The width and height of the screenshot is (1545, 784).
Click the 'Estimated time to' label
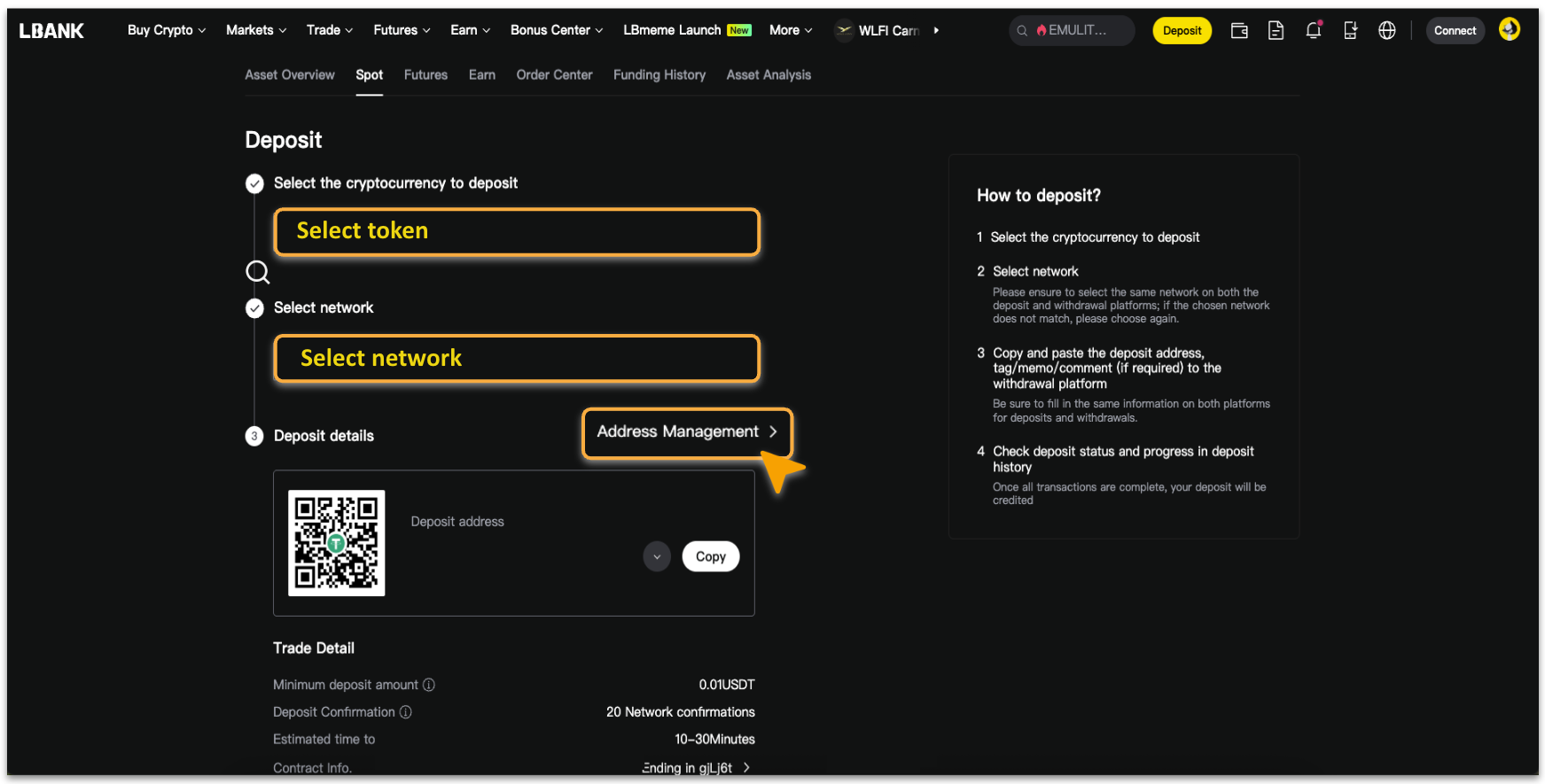coord(324,740)
